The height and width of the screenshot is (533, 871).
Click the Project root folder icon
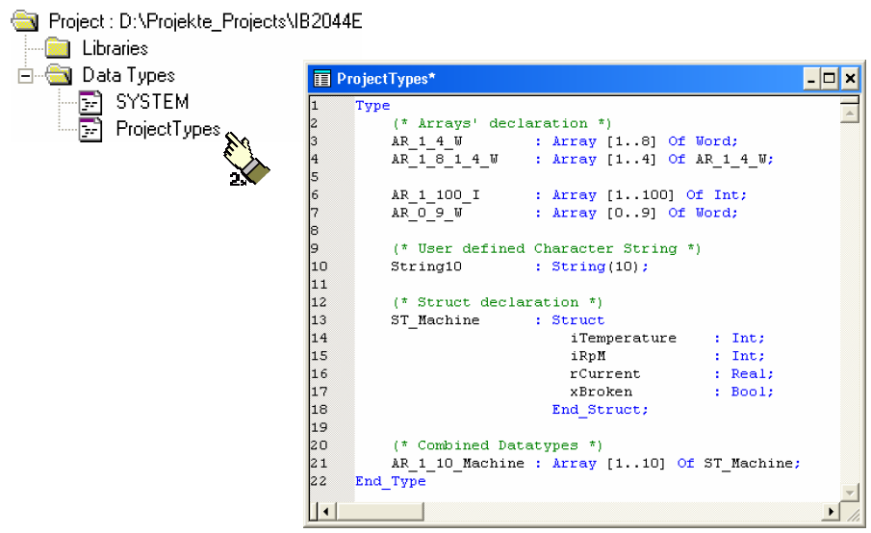(25, 22)
